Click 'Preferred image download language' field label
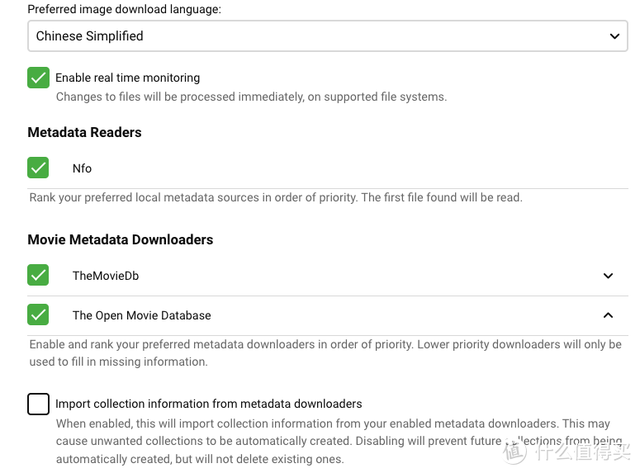640x473 pixels. pos(124,9)
